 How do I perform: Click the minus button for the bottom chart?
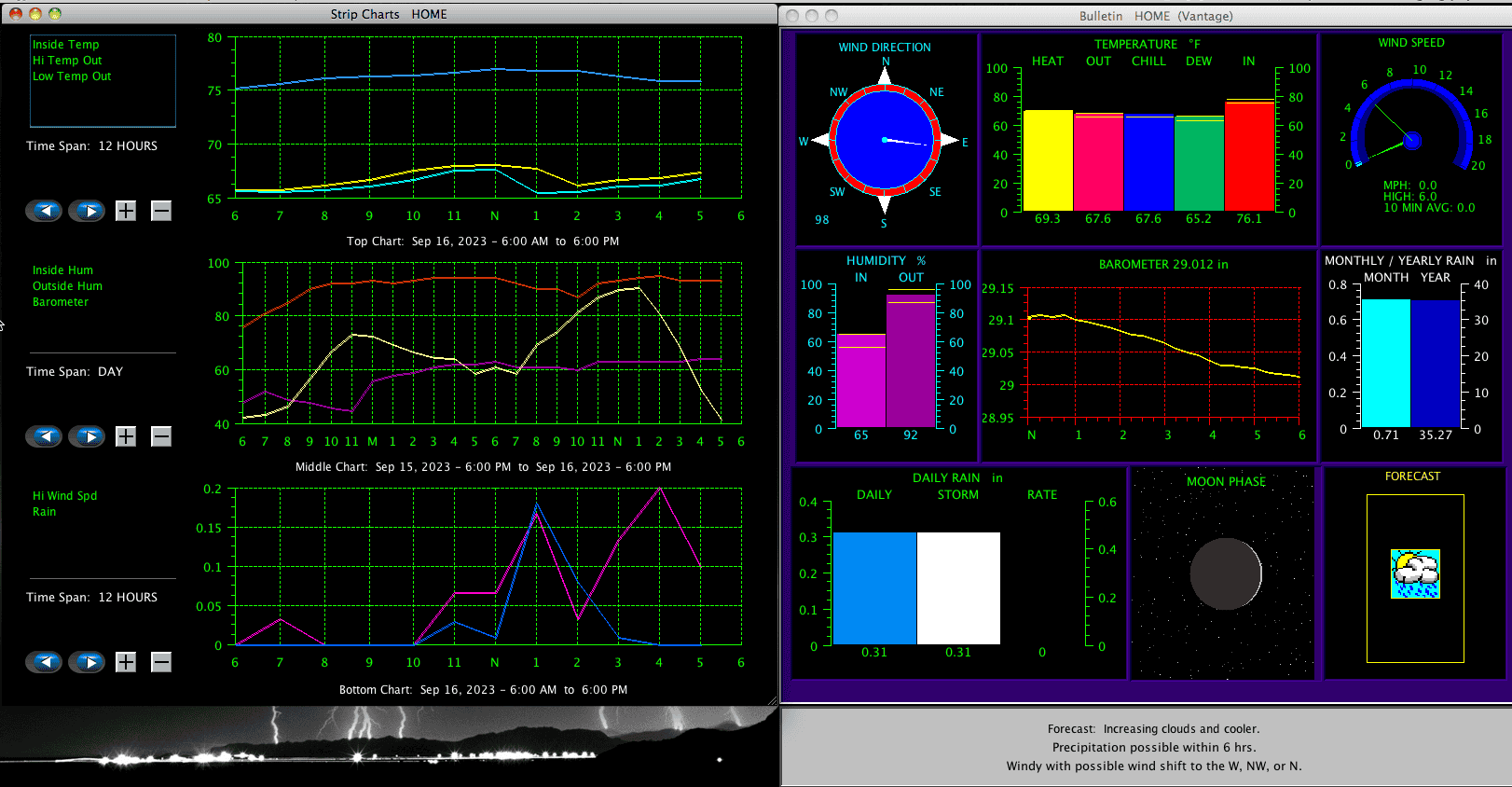coord(161,662)
